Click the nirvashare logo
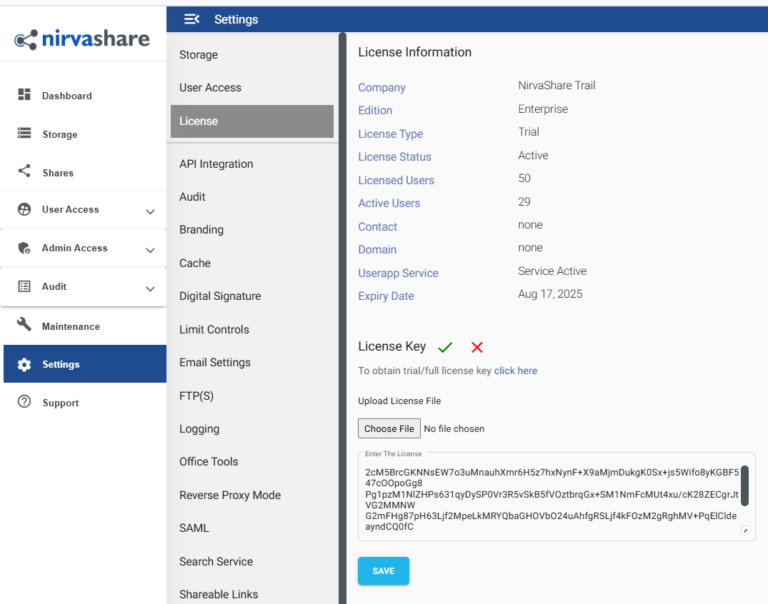The width and height of the screenshot is (768, 604). pos(82,39)
